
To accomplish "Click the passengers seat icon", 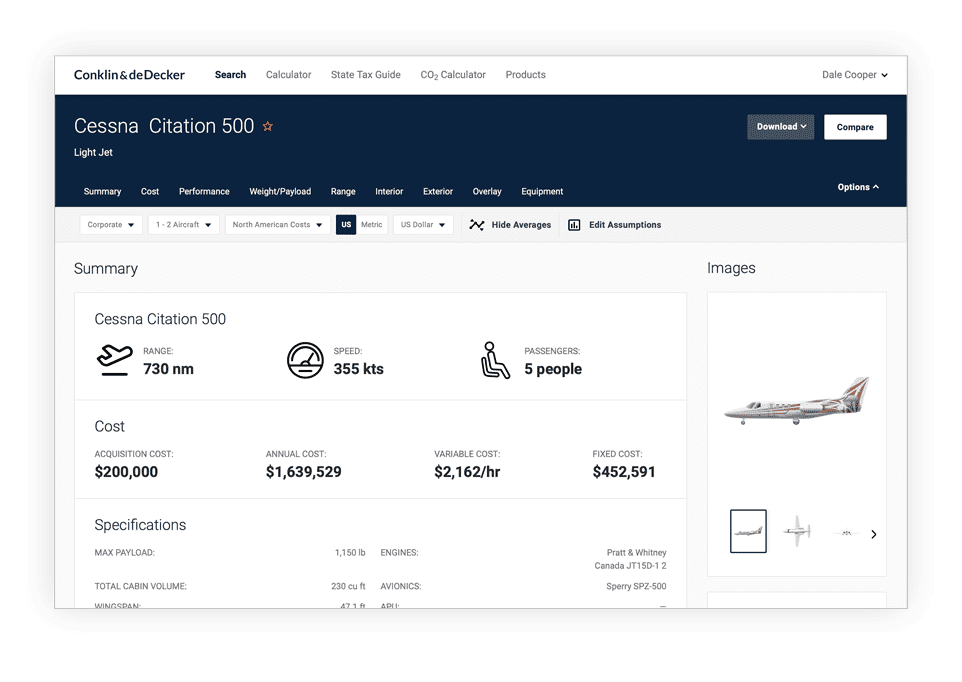I will [x=495, y=360].
